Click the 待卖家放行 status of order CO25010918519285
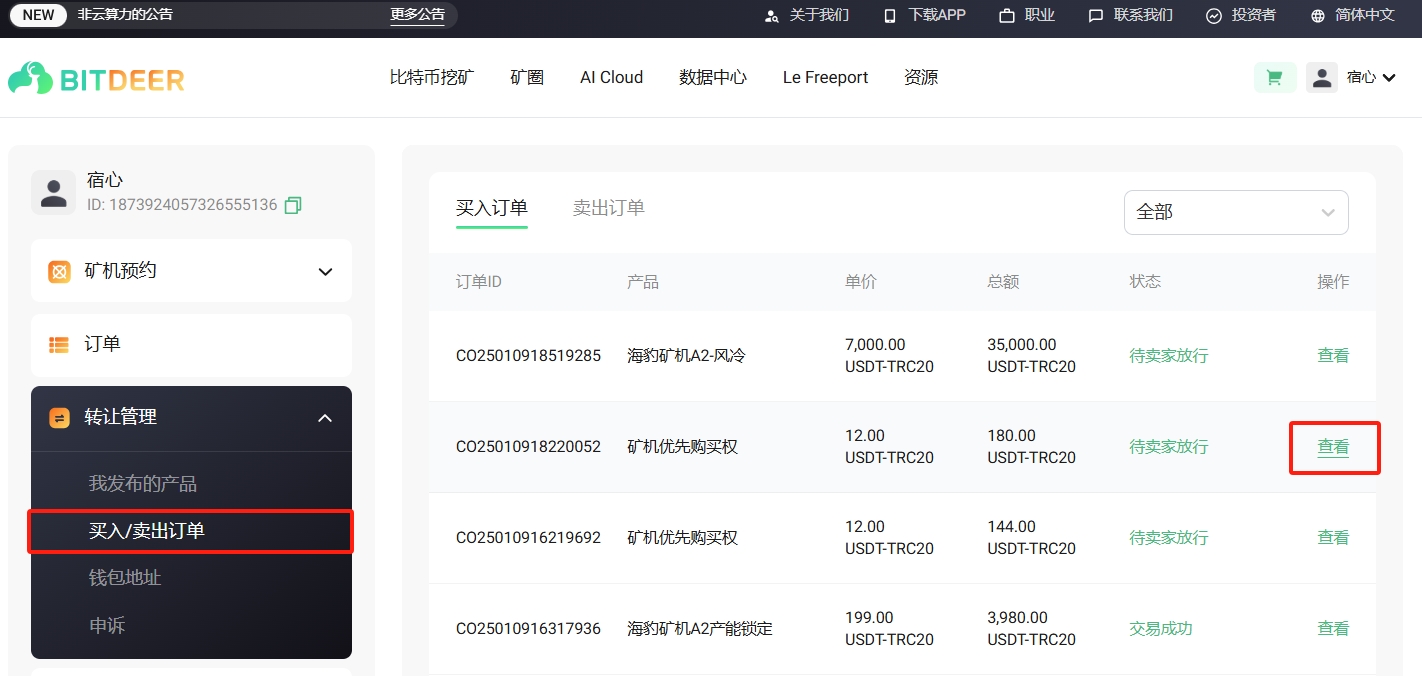 1169,355
